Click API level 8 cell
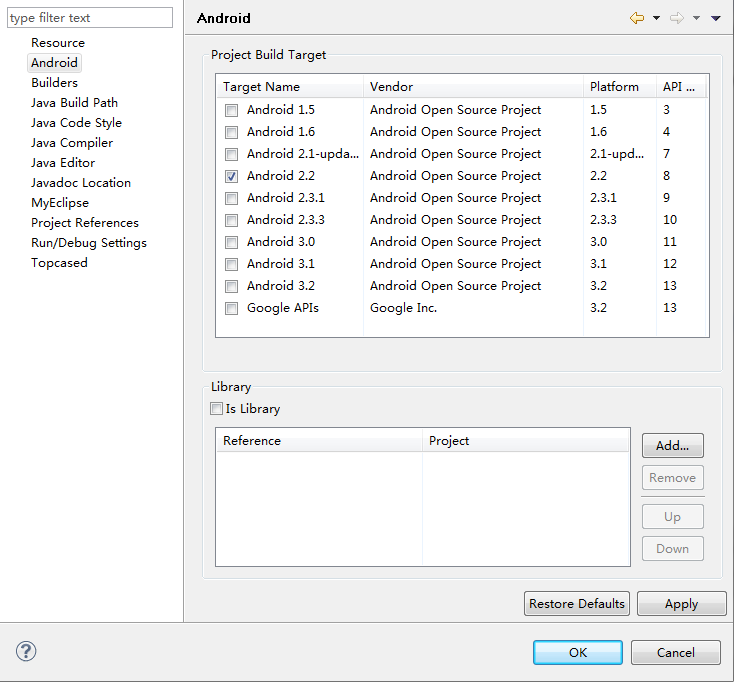 666,176
